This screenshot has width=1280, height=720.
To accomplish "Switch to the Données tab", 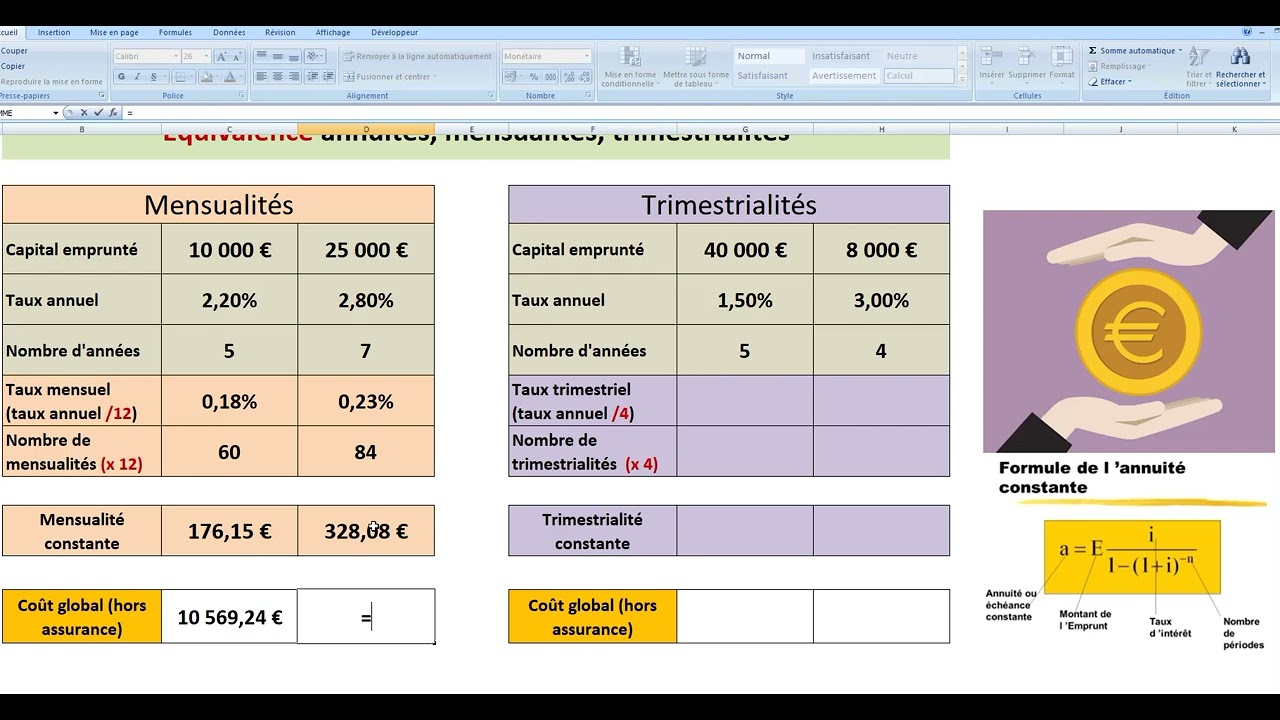I will click(229, 32).
